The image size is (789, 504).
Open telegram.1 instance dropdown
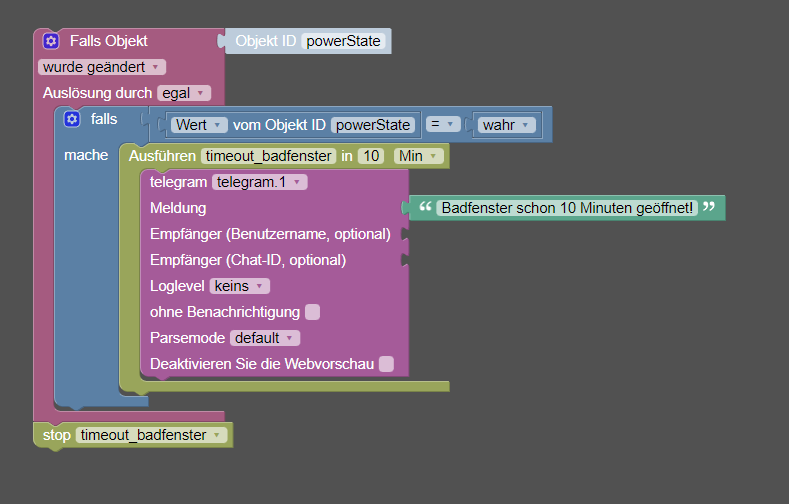pos(260,182)
